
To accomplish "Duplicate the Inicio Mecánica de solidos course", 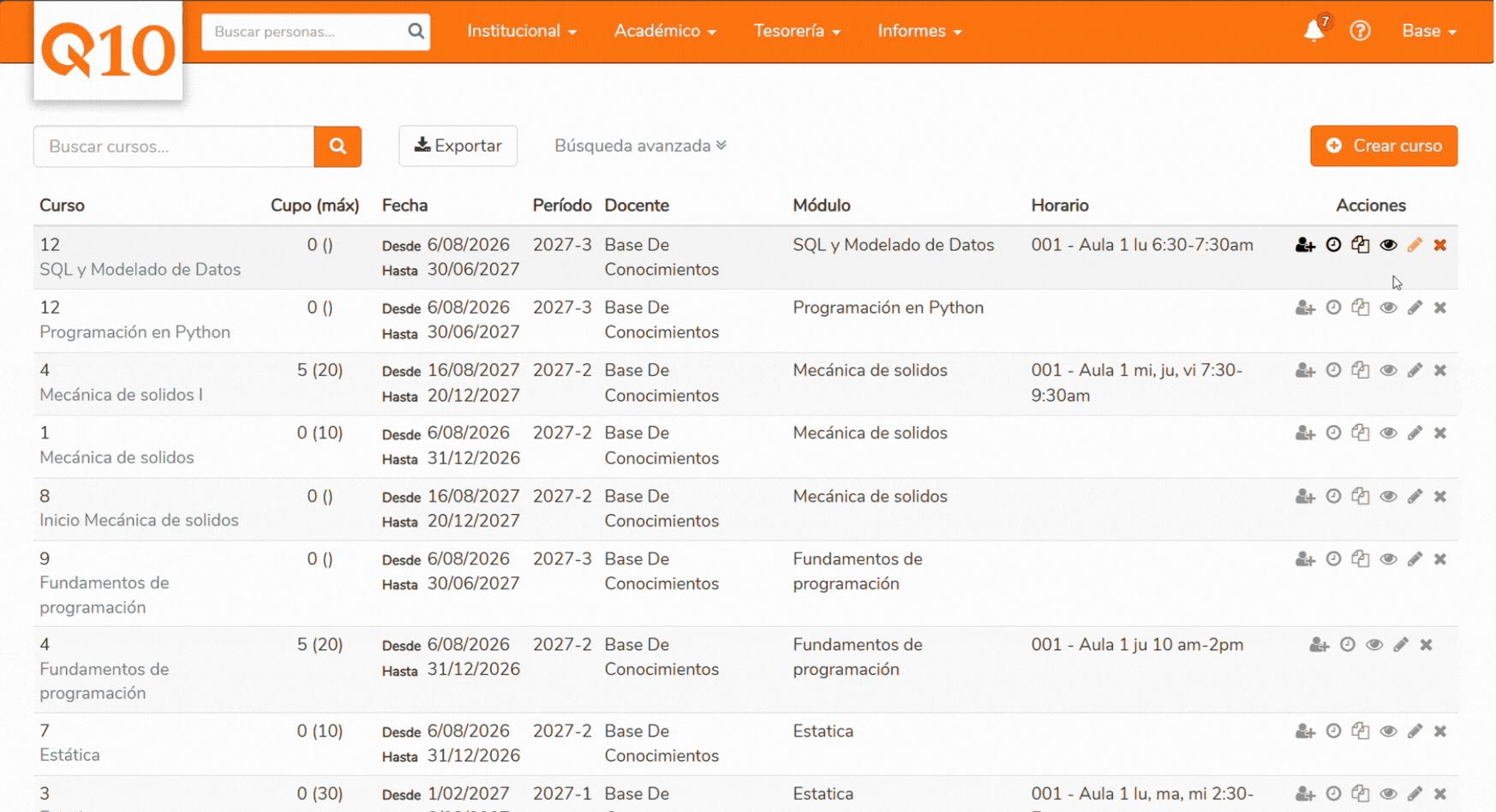I will coord(1361,496).
